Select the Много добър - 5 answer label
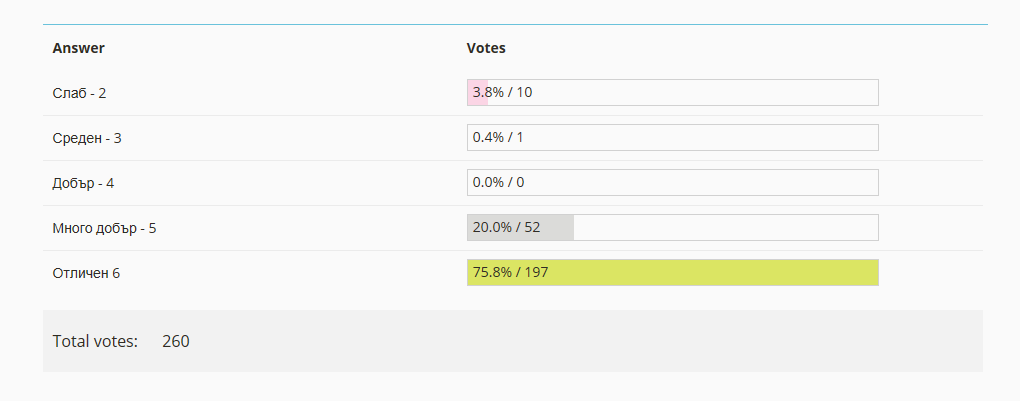 click(104, 228)
